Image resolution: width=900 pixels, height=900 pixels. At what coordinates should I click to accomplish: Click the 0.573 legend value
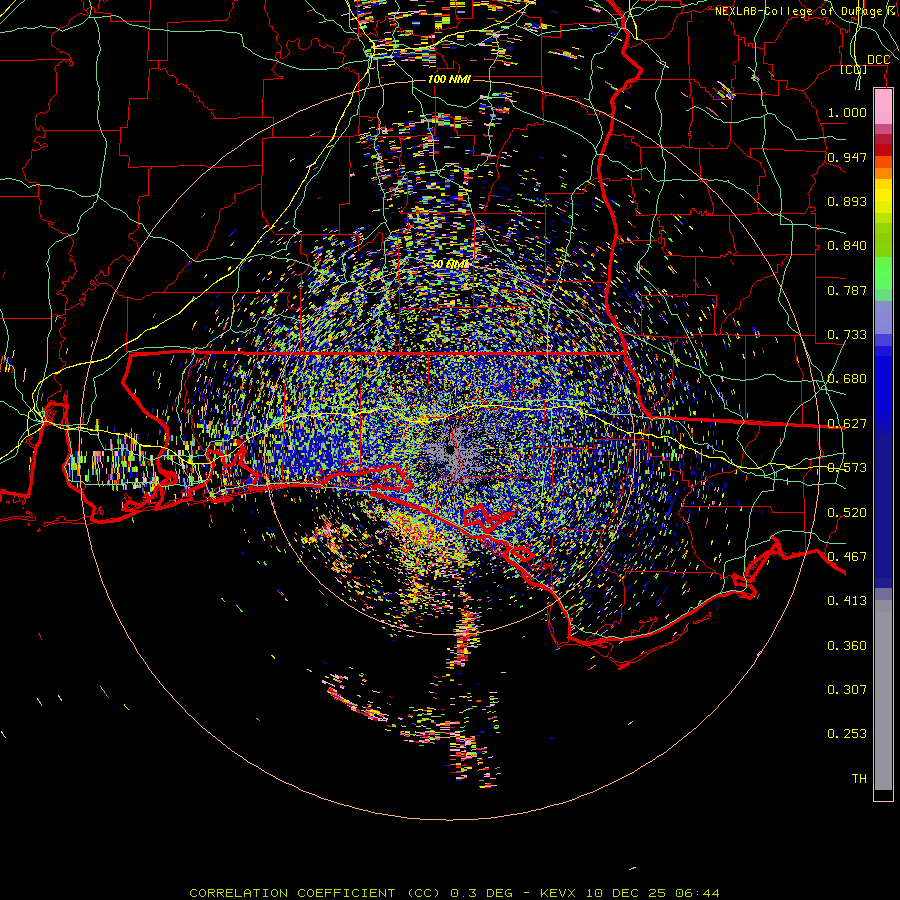click(847, 468)
